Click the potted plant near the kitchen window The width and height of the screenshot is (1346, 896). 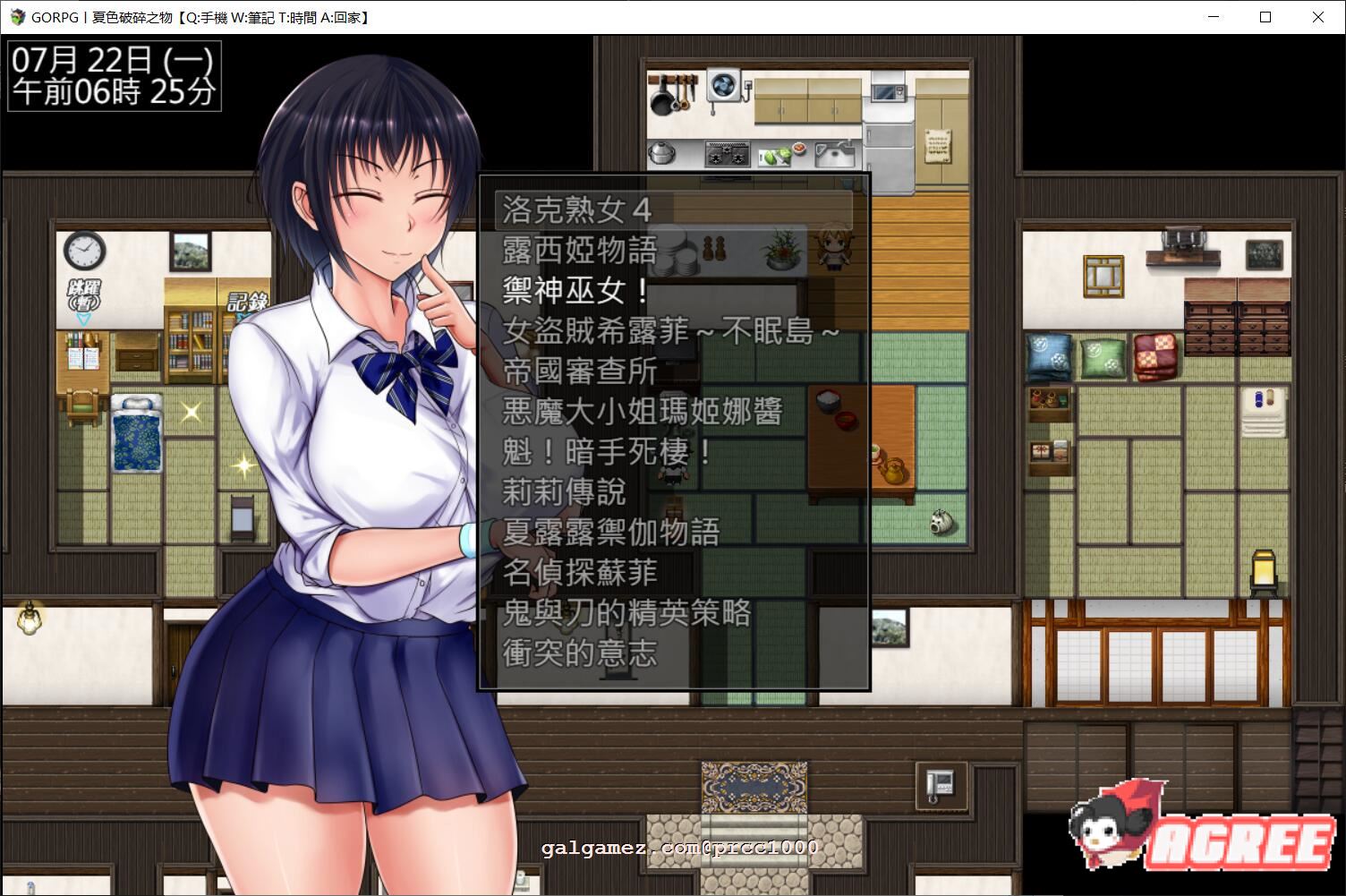(781, 252)
